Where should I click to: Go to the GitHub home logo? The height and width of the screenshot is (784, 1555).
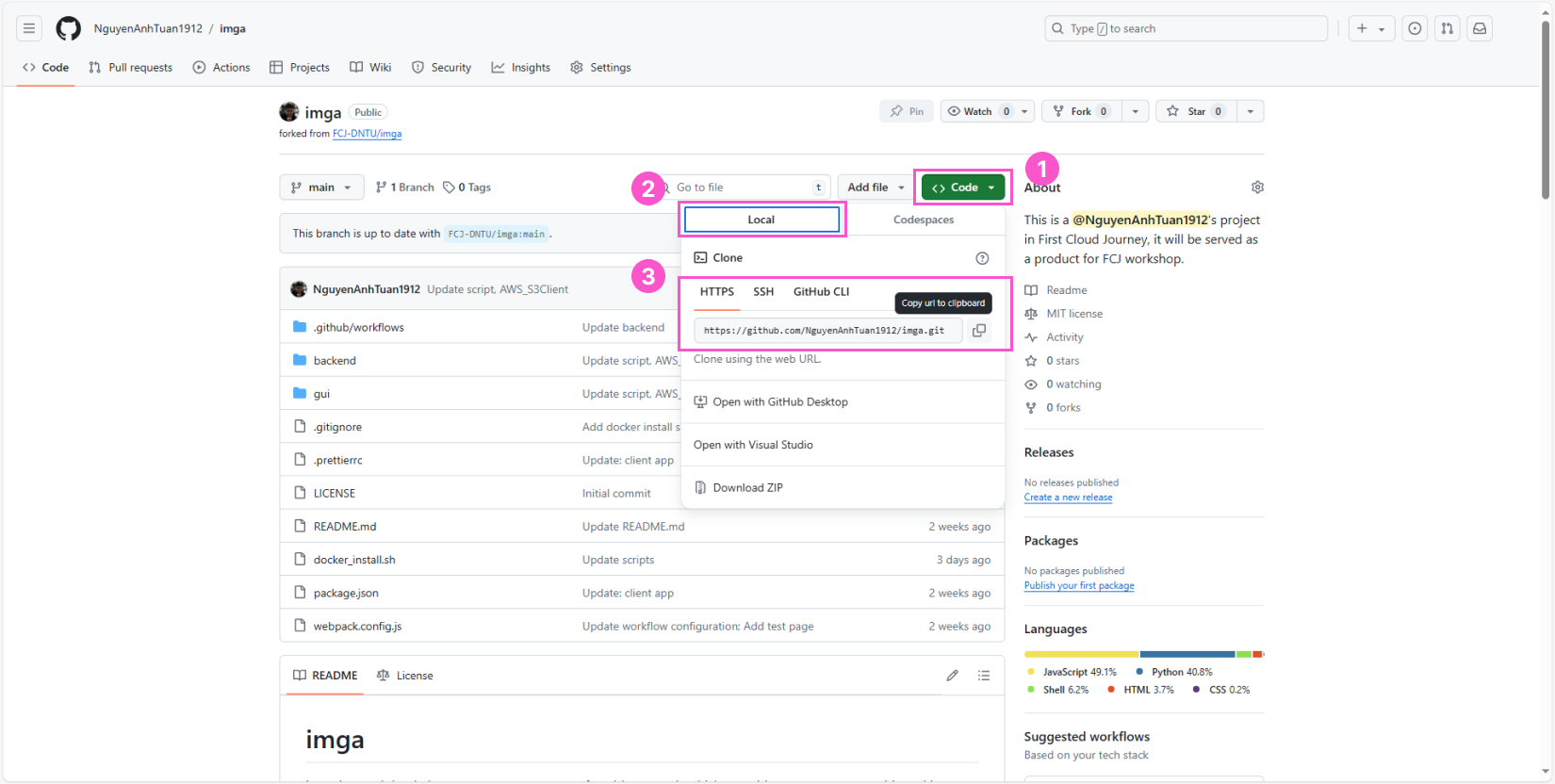[69, 28]
